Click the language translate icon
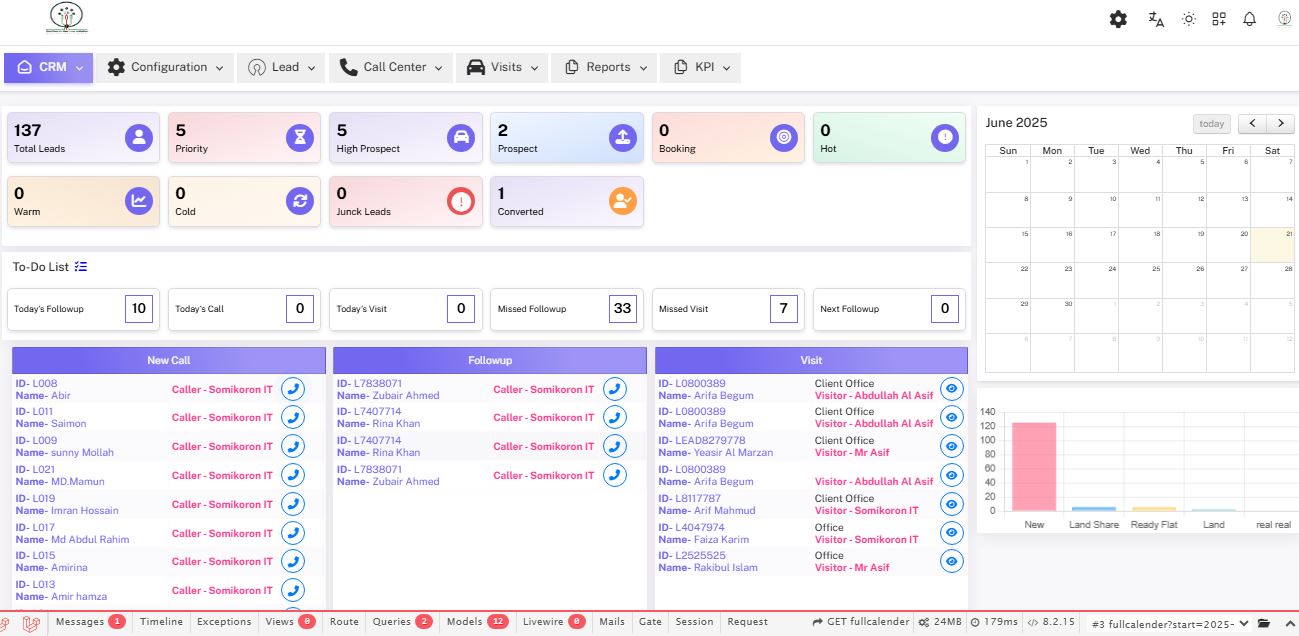 (x=1156, y=19)
